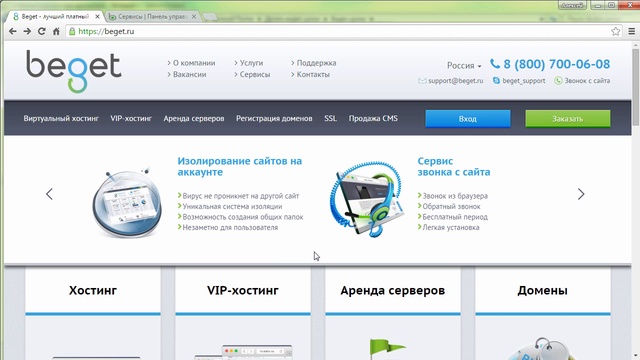Open Вакансии link
The height and width of the screenshot is (360, 640).
point(189,74)
